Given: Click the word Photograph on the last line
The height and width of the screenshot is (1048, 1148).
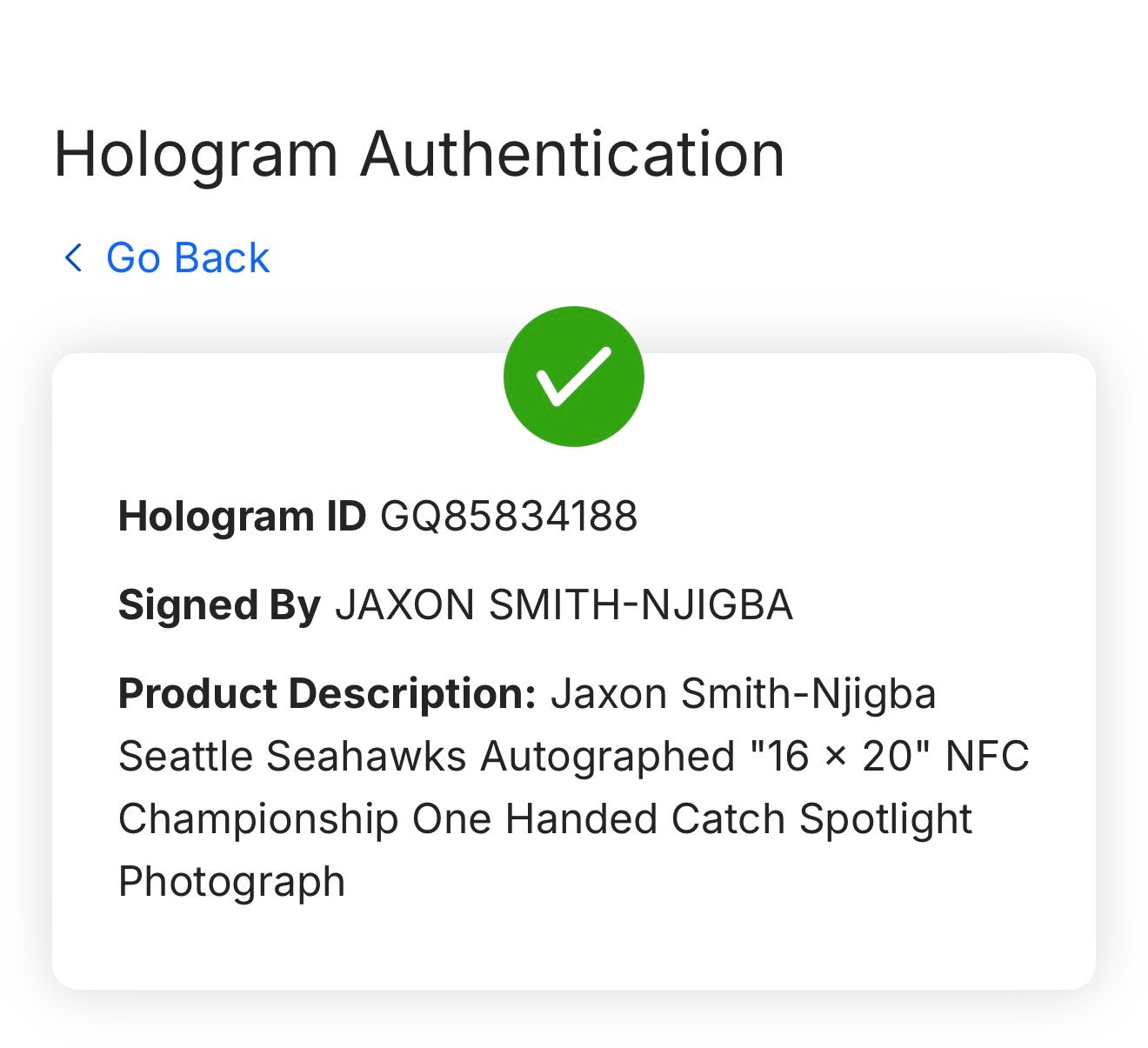Looking at the screenshot, I should click(232, 882).
